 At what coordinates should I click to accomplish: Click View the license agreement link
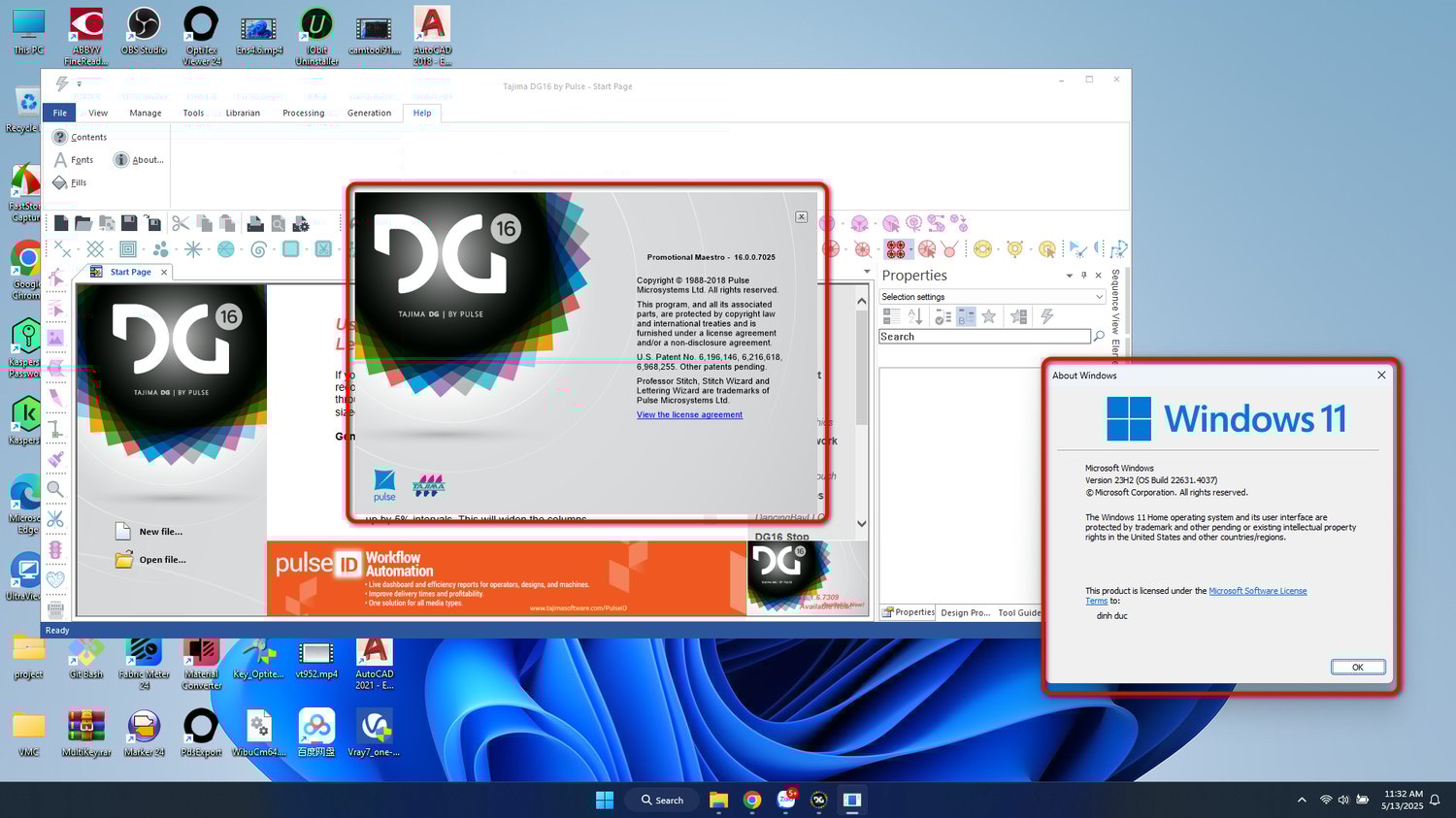click(x=689, y=414)
